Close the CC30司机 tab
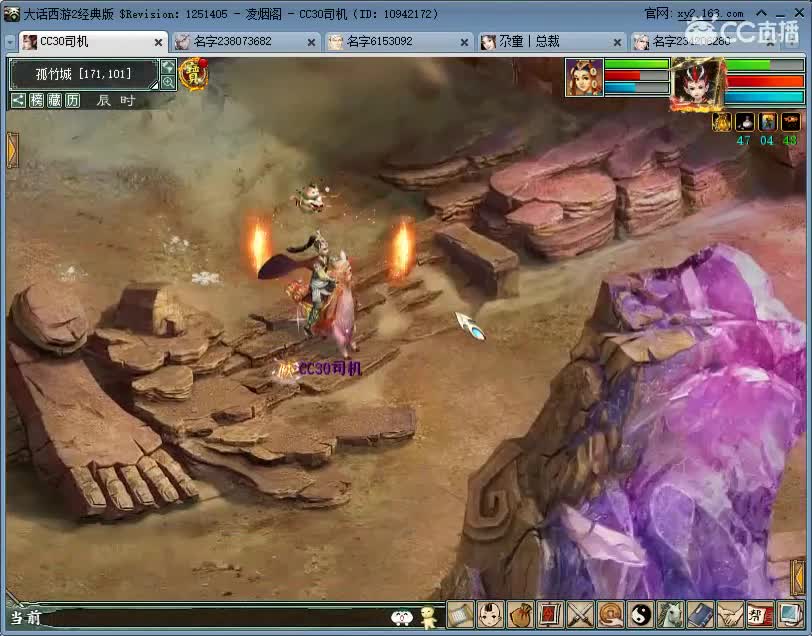This screenshot has height=636, width=812. pos(158,42)
